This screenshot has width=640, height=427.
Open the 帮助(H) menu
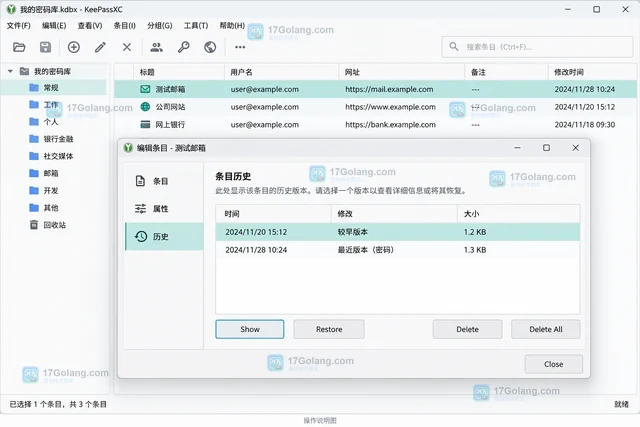(232, 26)
